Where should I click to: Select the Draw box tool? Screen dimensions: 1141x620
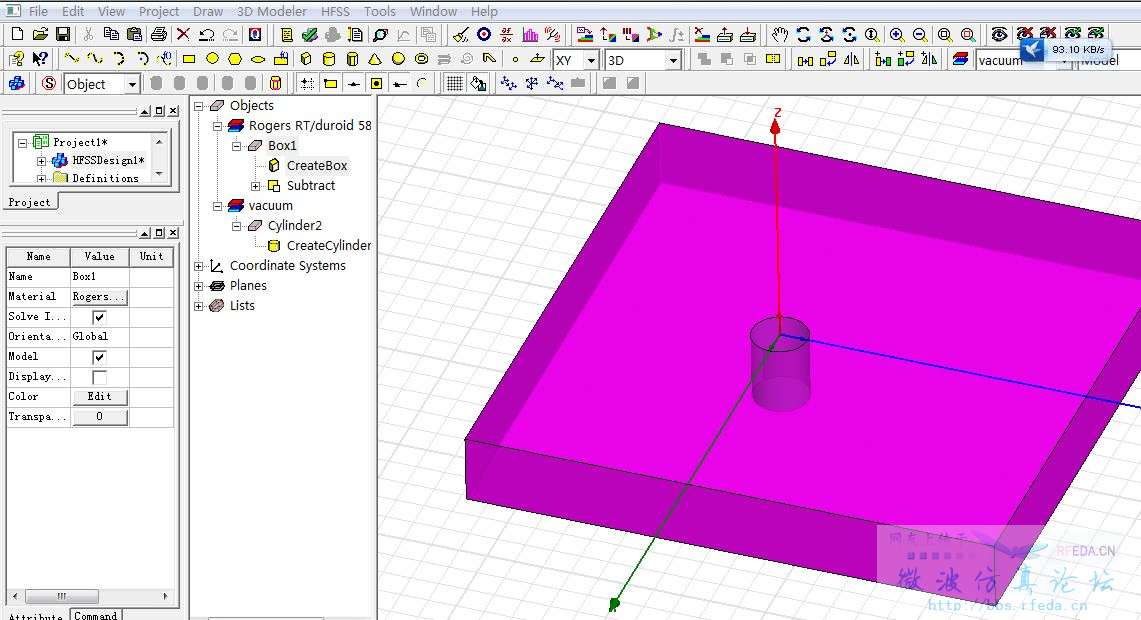(306, 59)
